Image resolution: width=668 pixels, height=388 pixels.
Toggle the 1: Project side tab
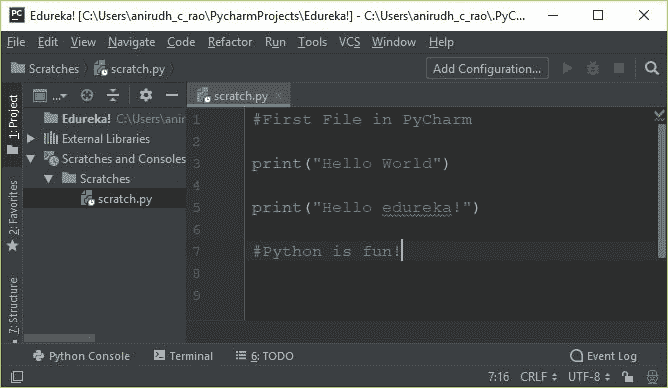13,124
